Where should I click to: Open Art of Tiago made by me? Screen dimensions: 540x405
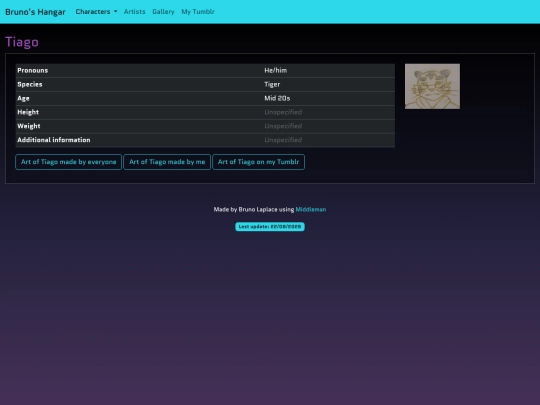tap(167, 162)
